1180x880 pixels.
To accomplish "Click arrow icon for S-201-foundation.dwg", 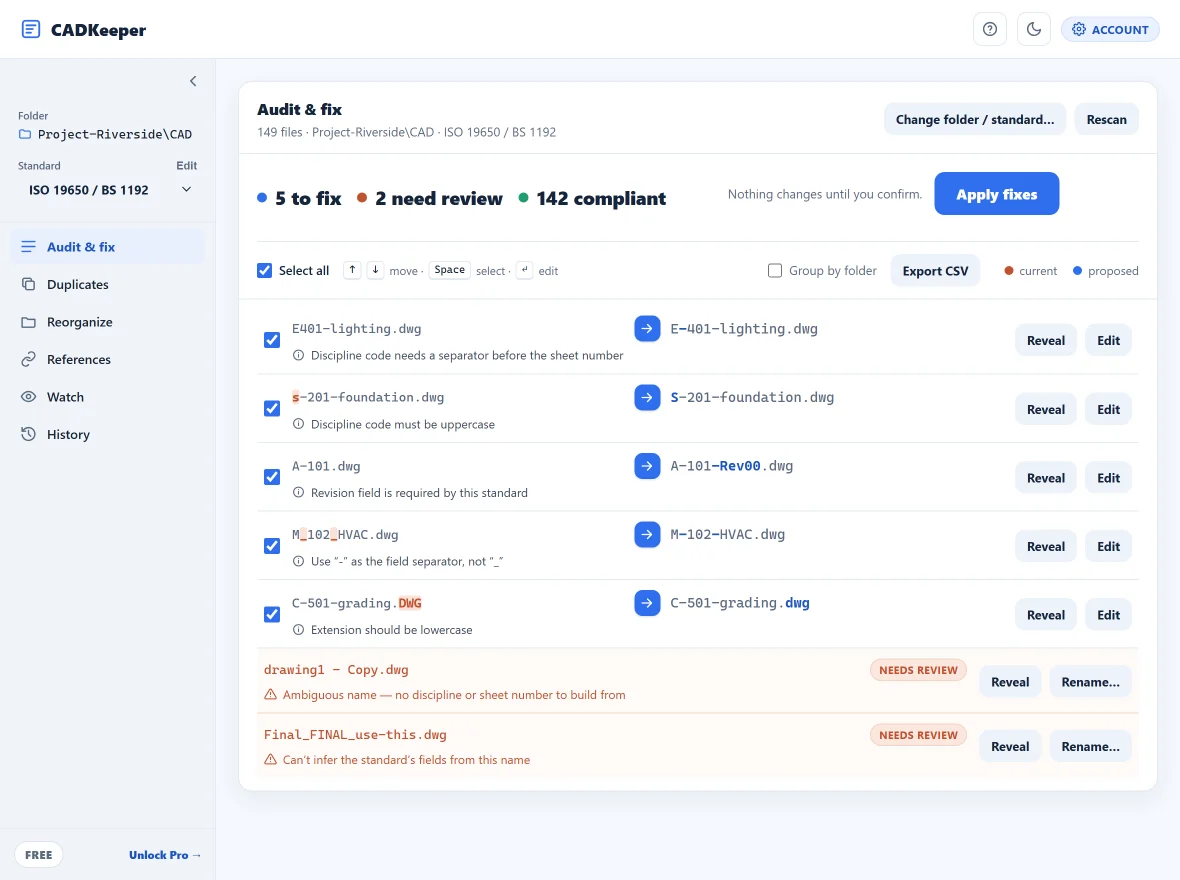I will pyautogui.click(x=647, y=397).
